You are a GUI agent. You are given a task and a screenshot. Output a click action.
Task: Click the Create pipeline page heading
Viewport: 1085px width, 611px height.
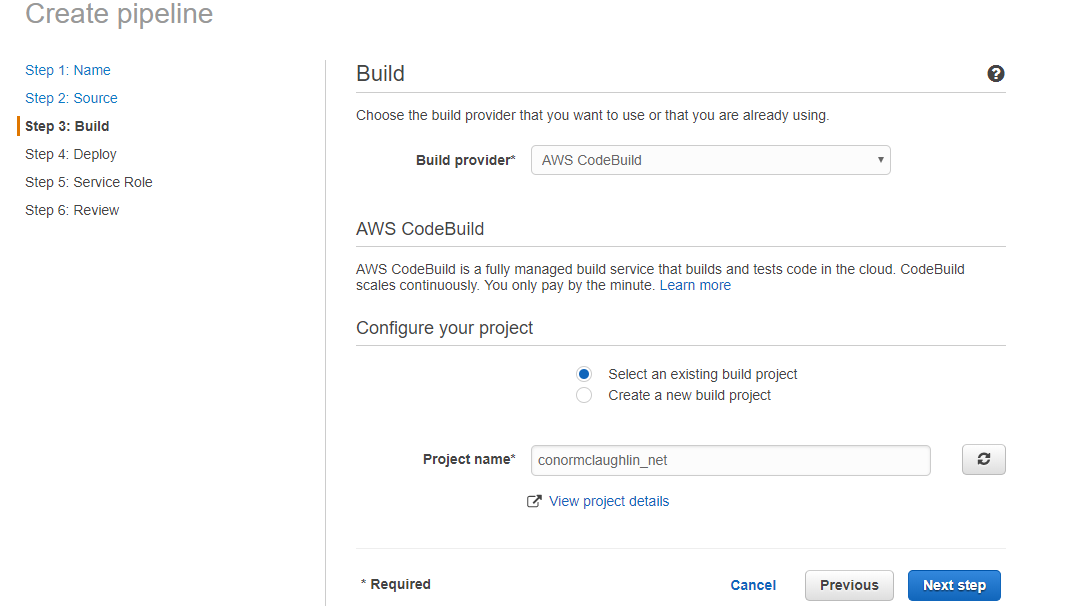tap(119, 14)
